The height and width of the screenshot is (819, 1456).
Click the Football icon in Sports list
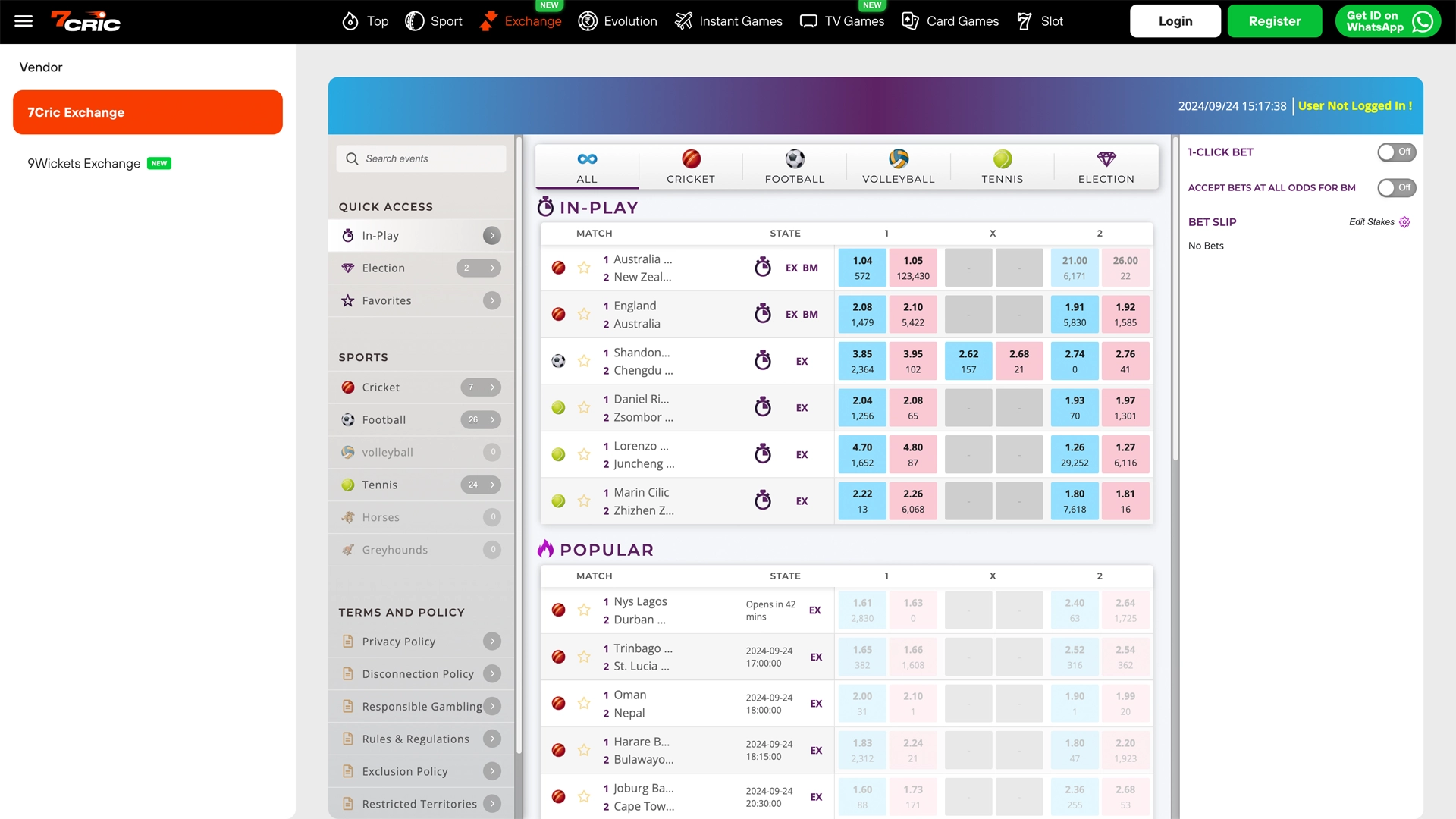tap(348, 420)
